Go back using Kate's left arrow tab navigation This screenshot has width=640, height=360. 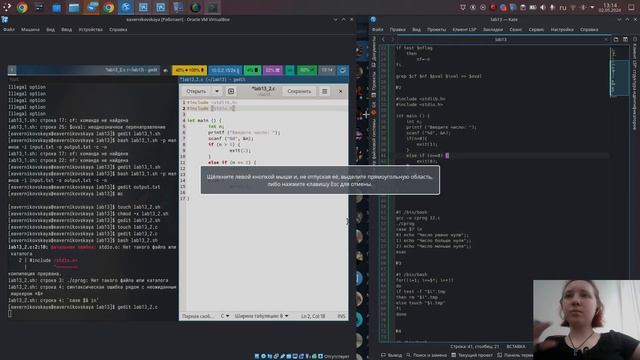coord(383,40)
